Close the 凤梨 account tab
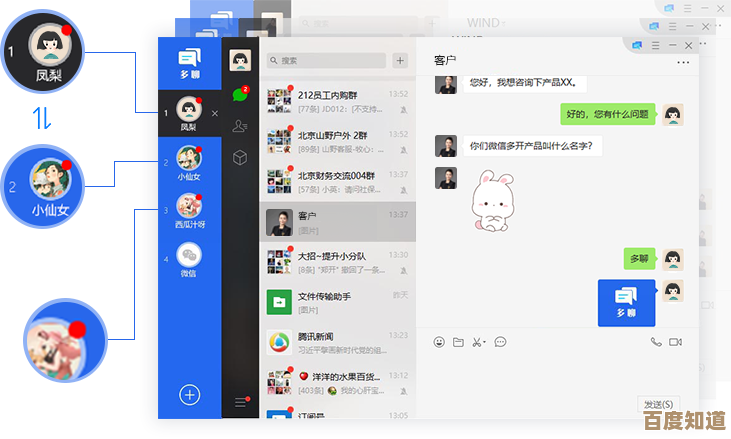The image size is (731, 439). pos(214,113)
